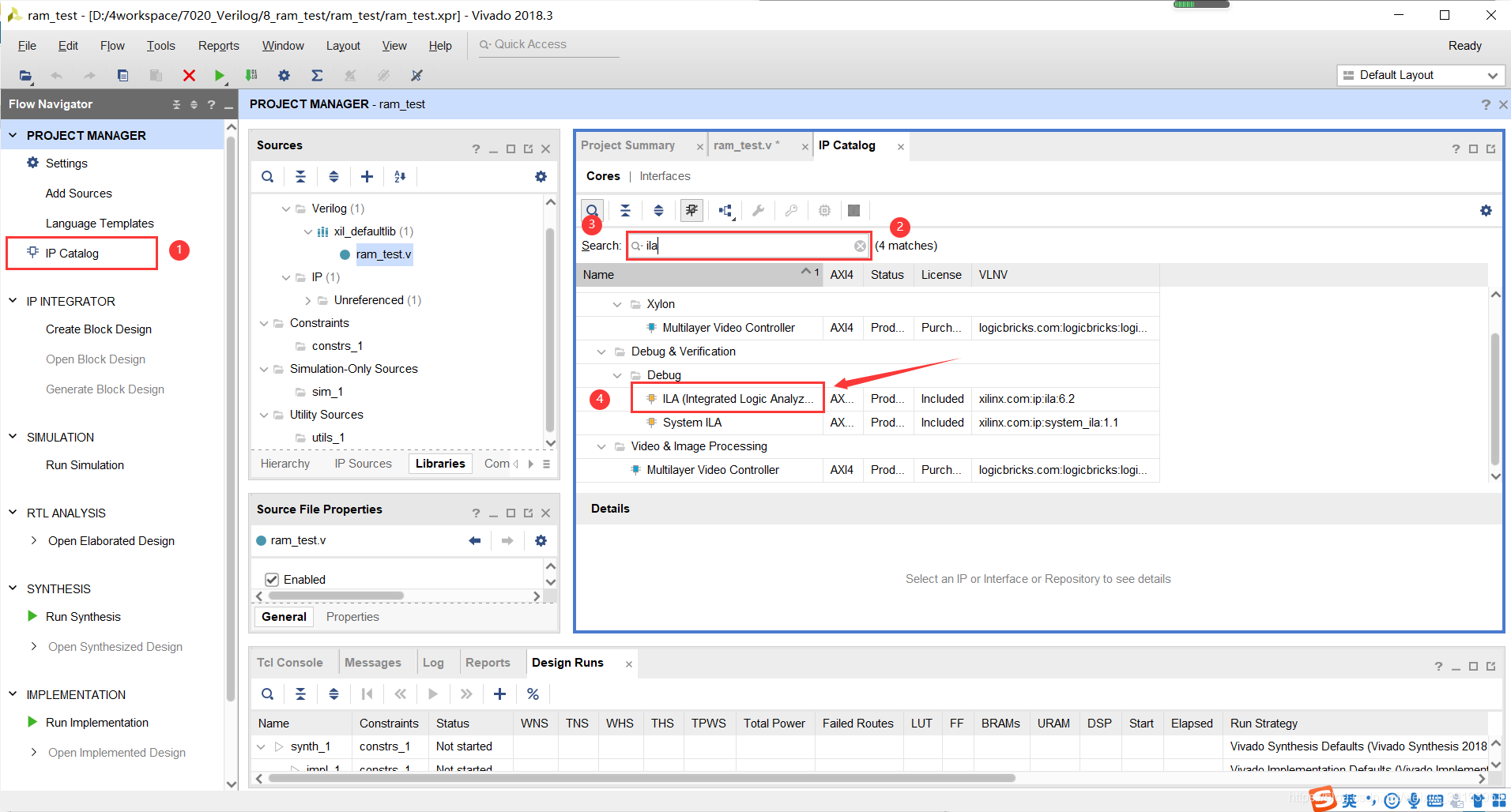Switch to the Project Summary tab
Viewport: 1511px width, 812px height.
coord(627,145)
